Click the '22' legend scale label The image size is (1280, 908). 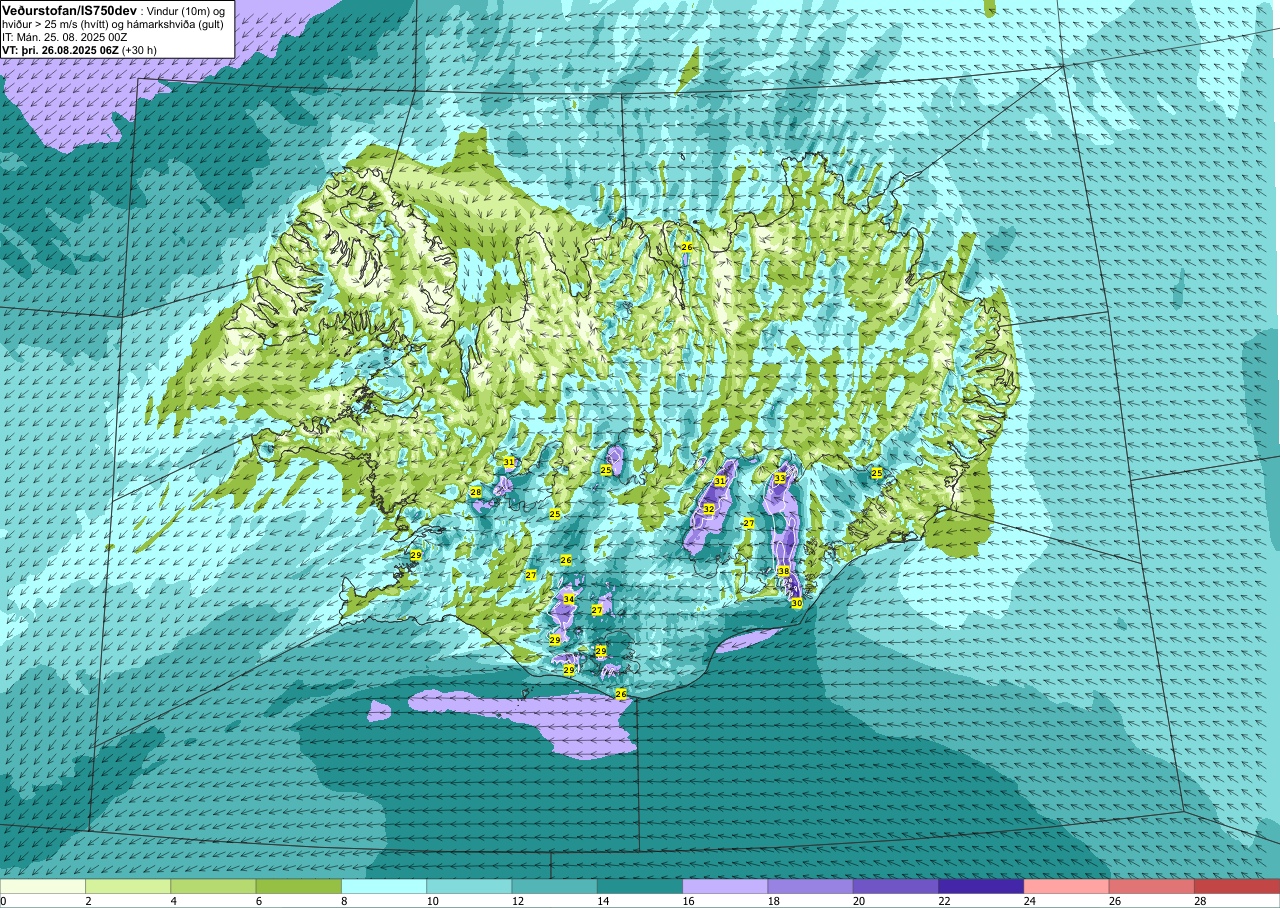point(945,901)
